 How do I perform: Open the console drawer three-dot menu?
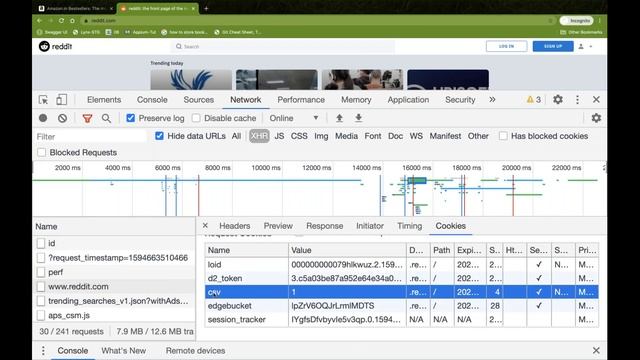43,351
